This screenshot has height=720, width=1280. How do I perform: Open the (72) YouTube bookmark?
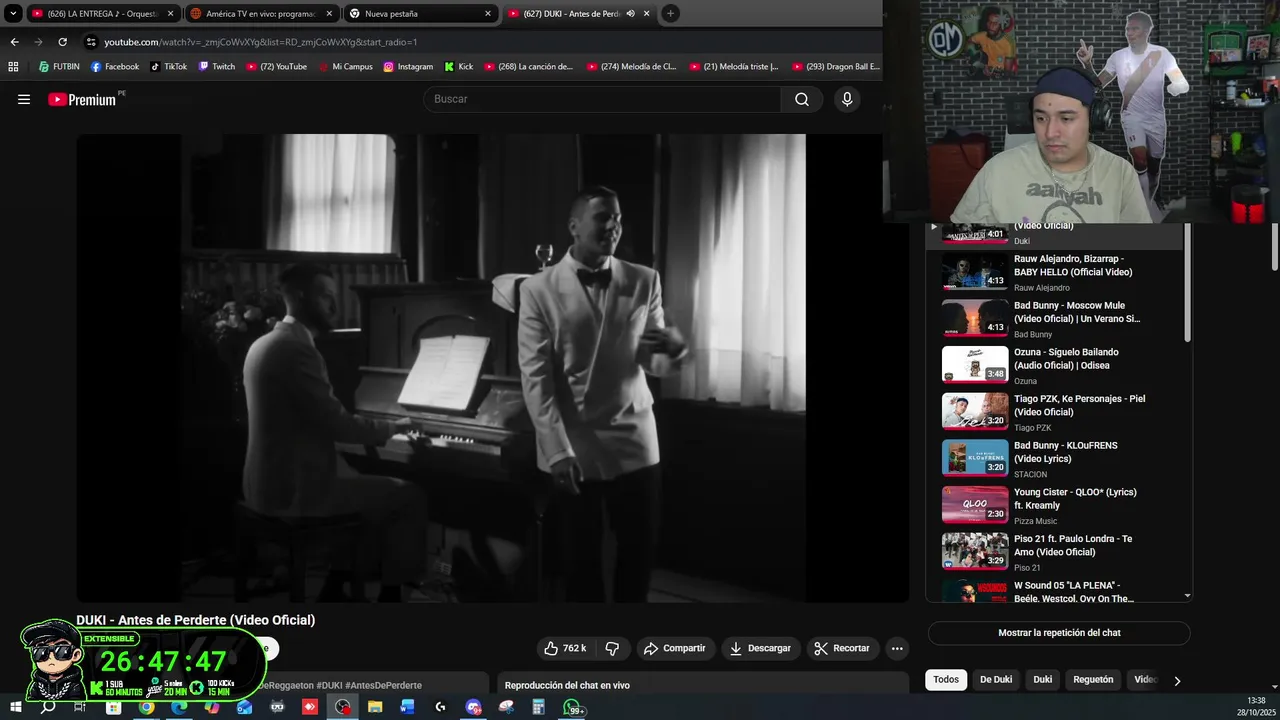276,67
